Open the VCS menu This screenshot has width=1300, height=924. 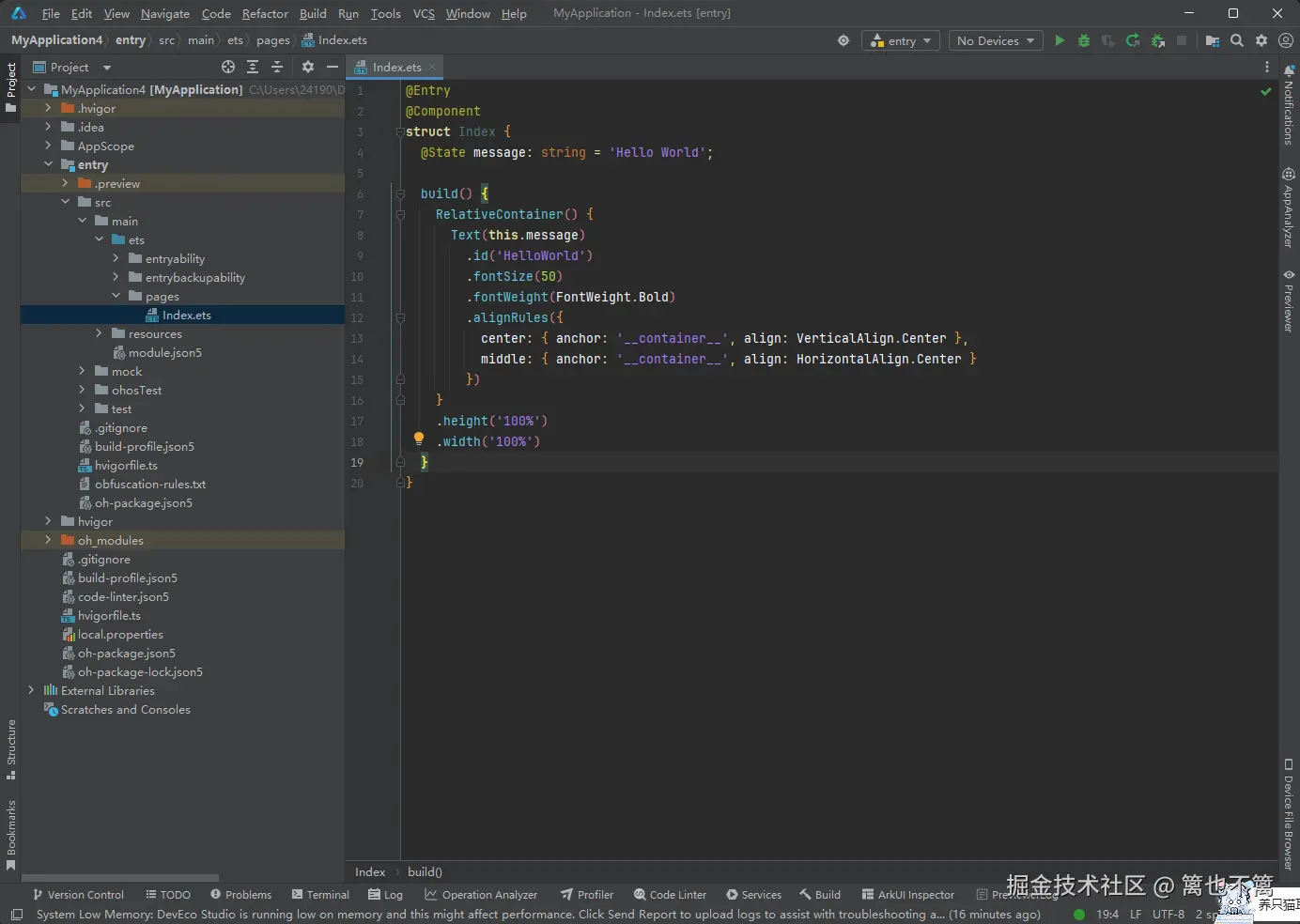tap(424, 13)
